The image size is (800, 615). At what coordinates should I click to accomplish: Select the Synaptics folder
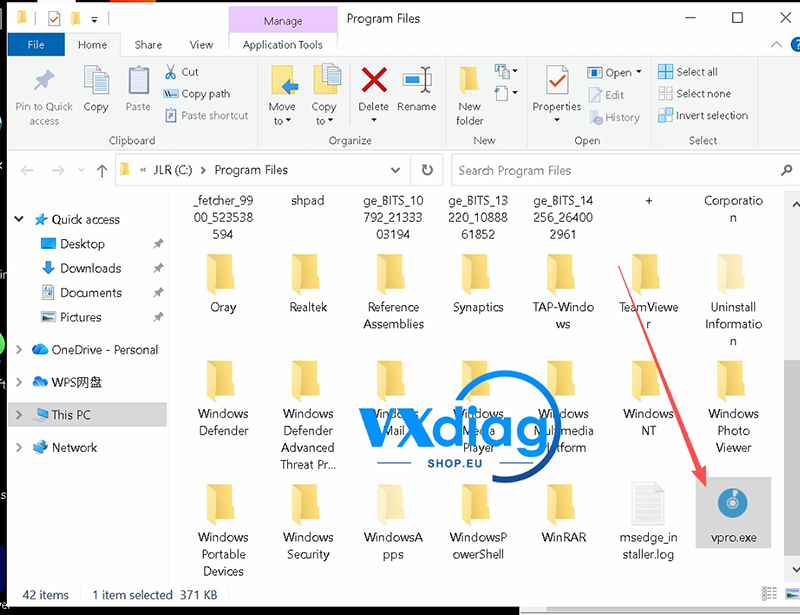click(478, 284)
